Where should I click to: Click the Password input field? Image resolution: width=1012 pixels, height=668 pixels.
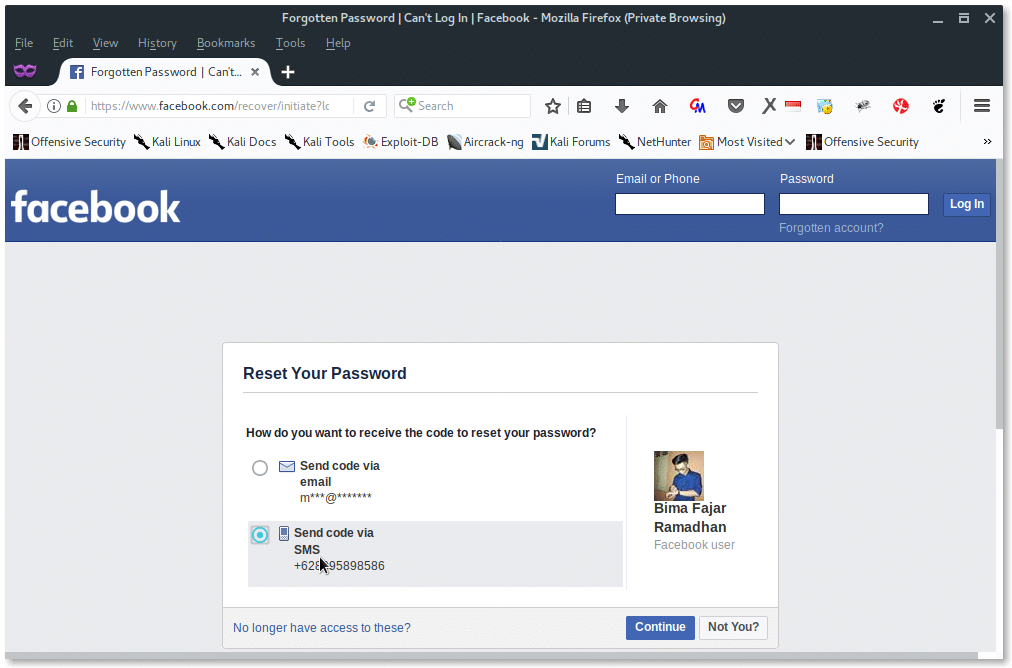[x=853, y=204]
